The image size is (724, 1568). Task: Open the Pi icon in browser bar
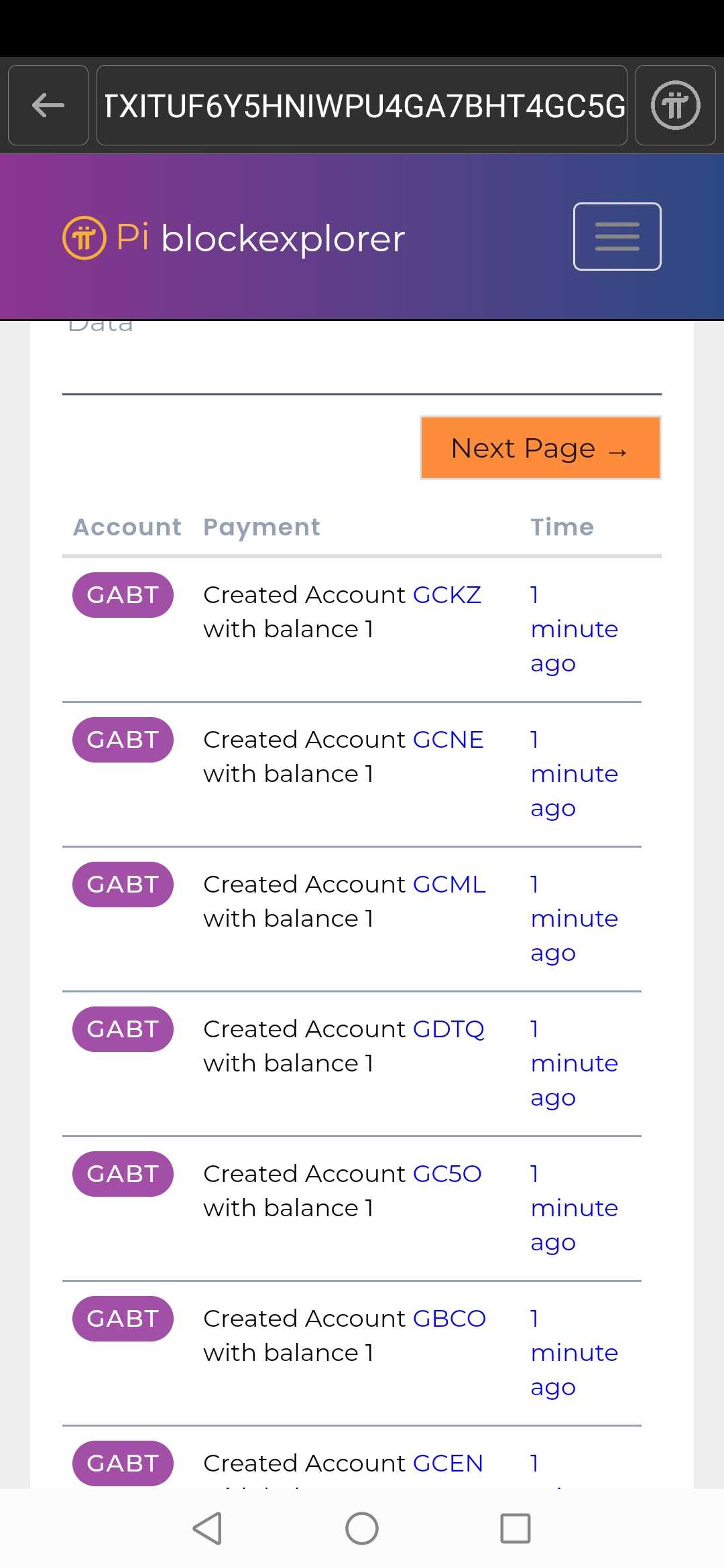click(x=676, y=105)
